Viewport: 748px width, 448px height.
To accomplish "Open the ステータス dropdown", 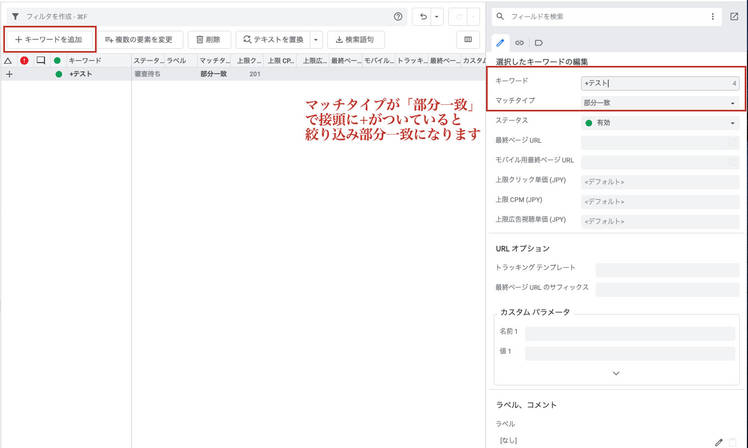I will tap(660, 122).
